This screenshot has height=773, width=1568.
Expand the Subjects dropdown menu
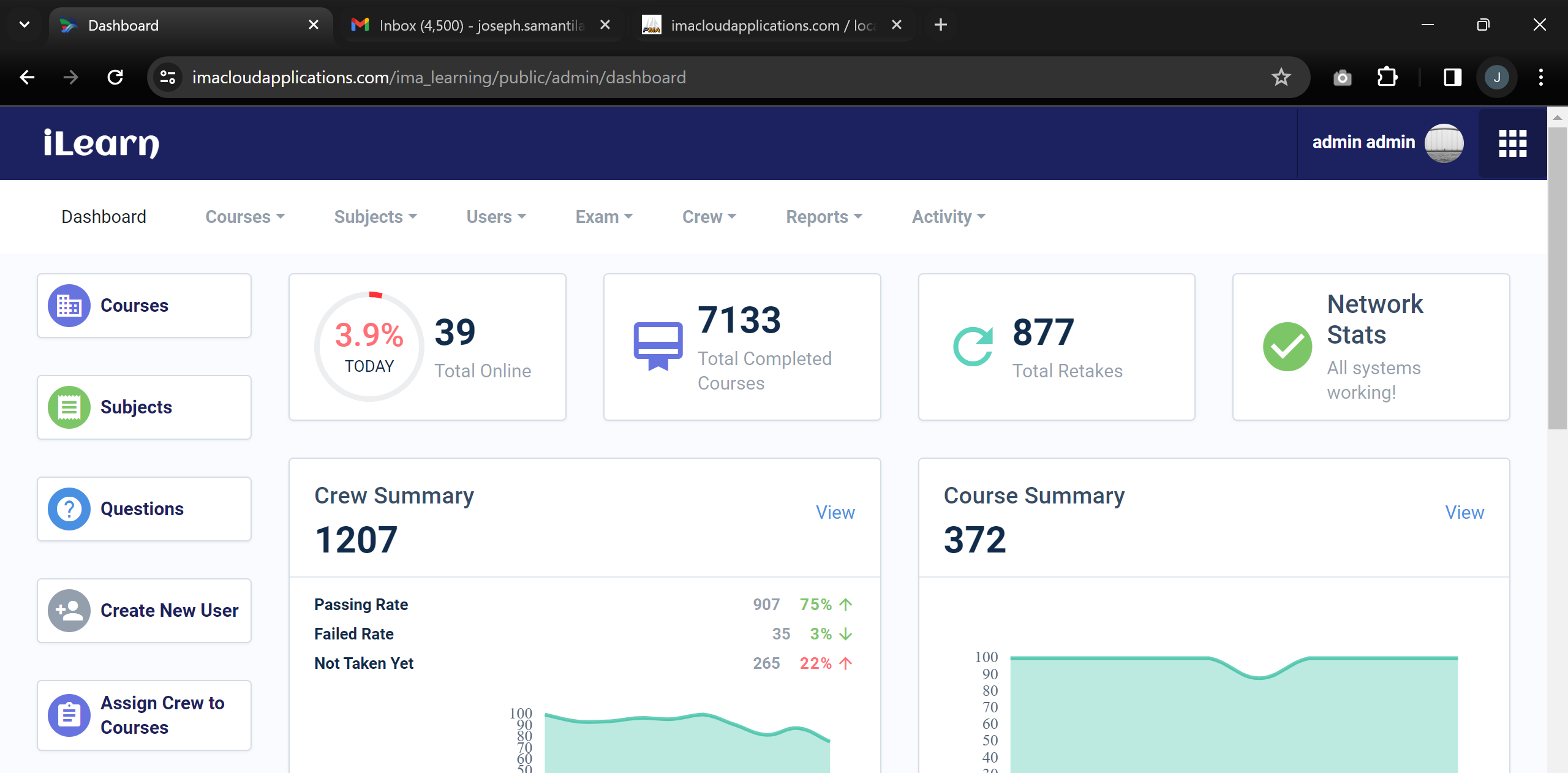375,217
